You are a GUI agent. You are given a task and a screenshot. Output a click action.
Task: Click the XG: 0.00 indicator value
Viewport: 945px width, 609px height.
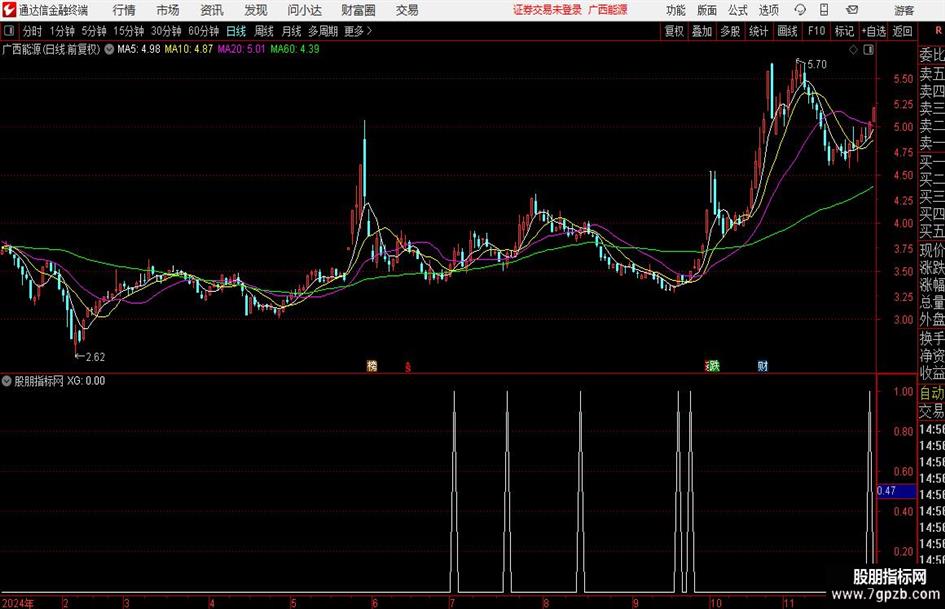[86, 381]
